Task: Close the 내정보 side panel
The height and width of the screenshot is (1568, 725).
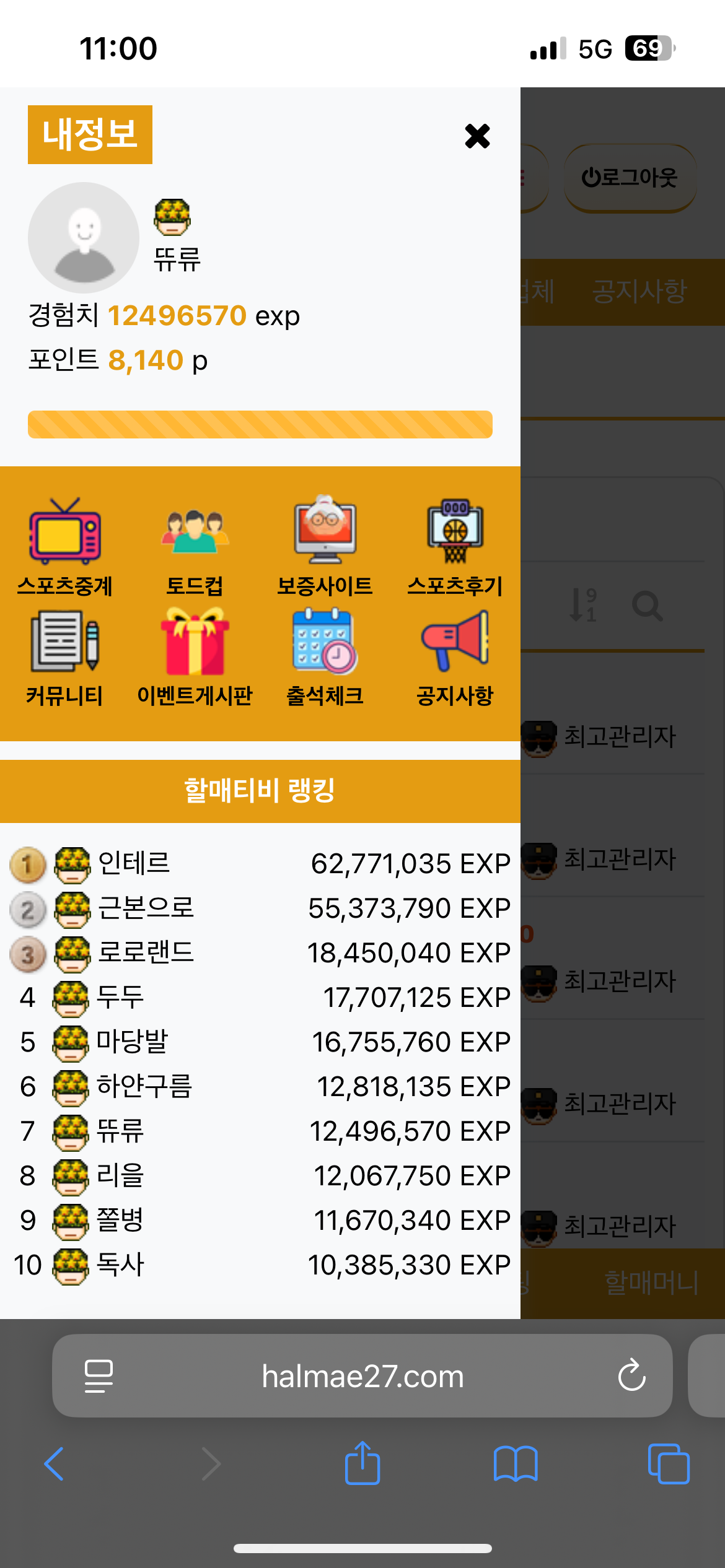Action: [x=477, y=136]
